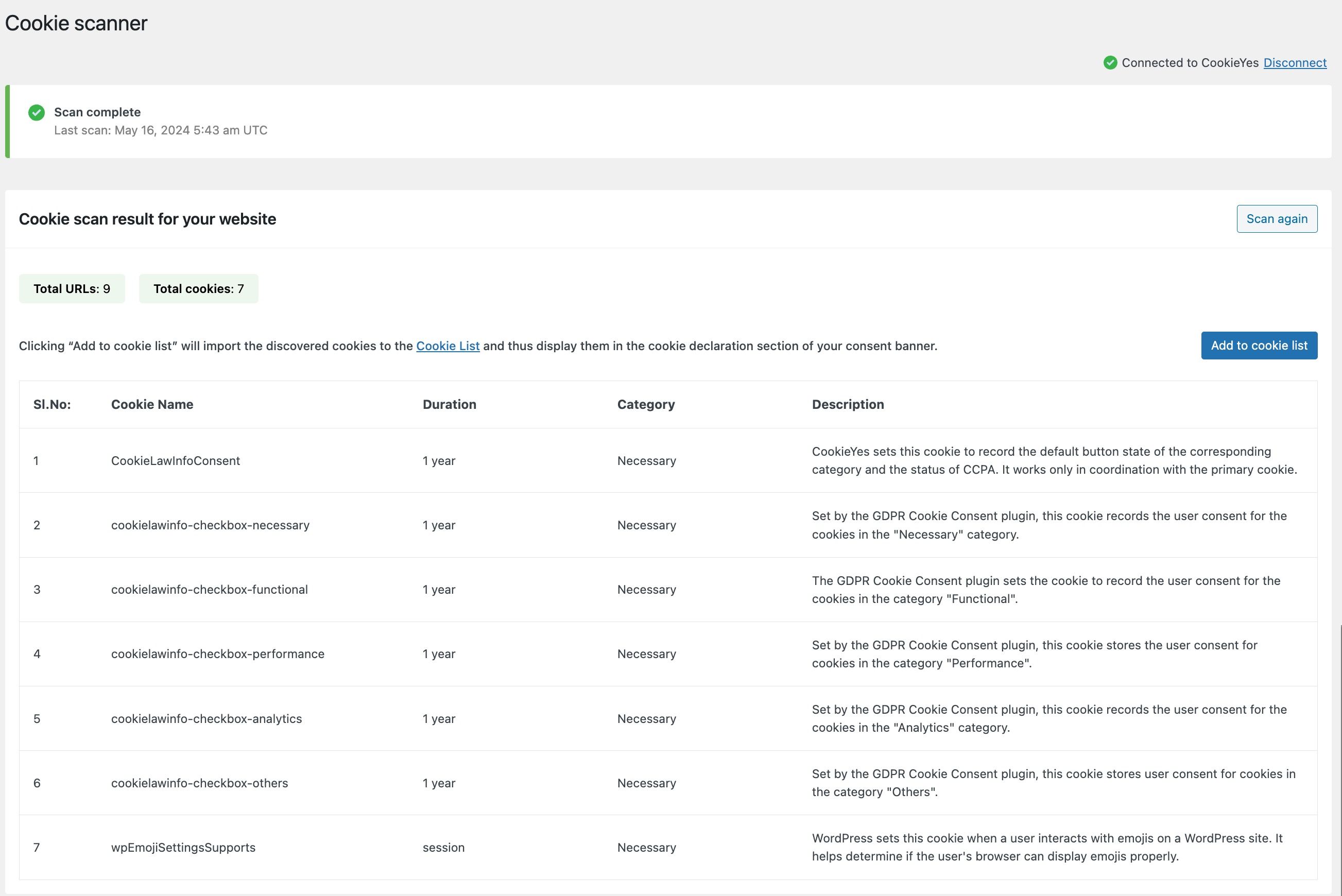Select the Total URLs: 9 badge

pos(72,288)
